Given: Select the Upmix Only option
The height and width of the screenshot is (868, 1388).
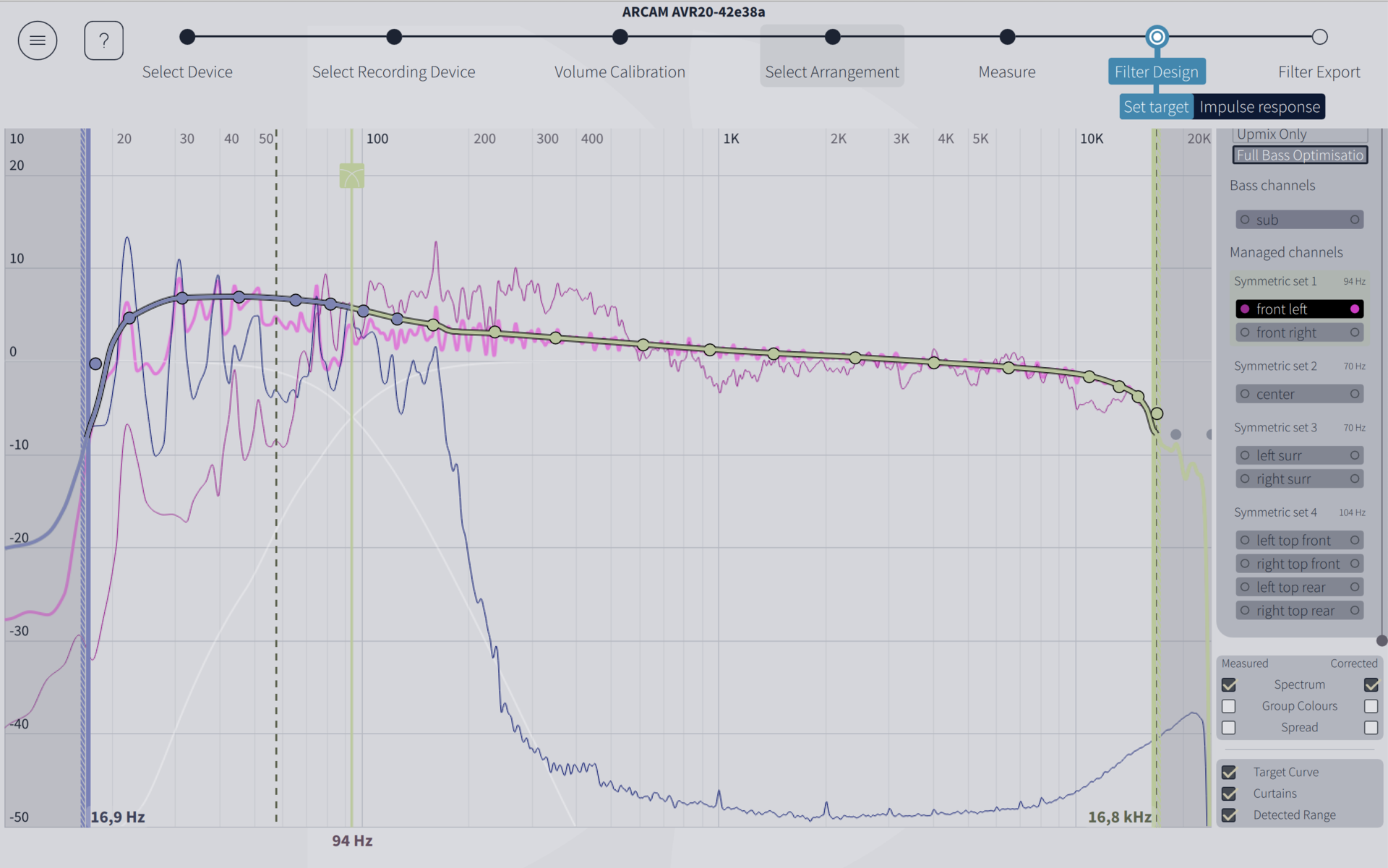Looking at the screenshot, I should click(1299, 134).
